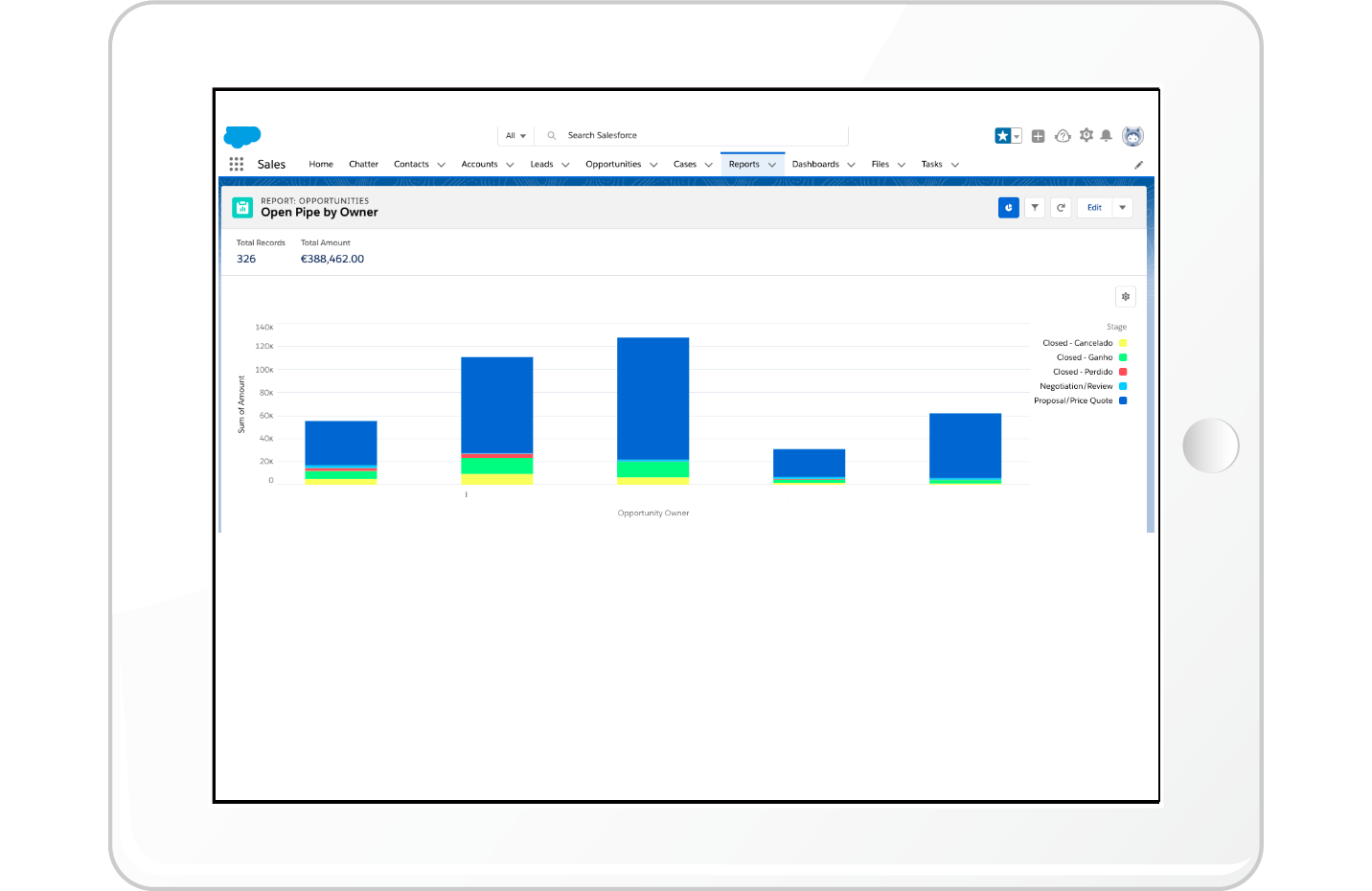Viewport: 1372px width, 891px height.
Task: View notifications via the bell icon
Action: tap(1107, 136)
